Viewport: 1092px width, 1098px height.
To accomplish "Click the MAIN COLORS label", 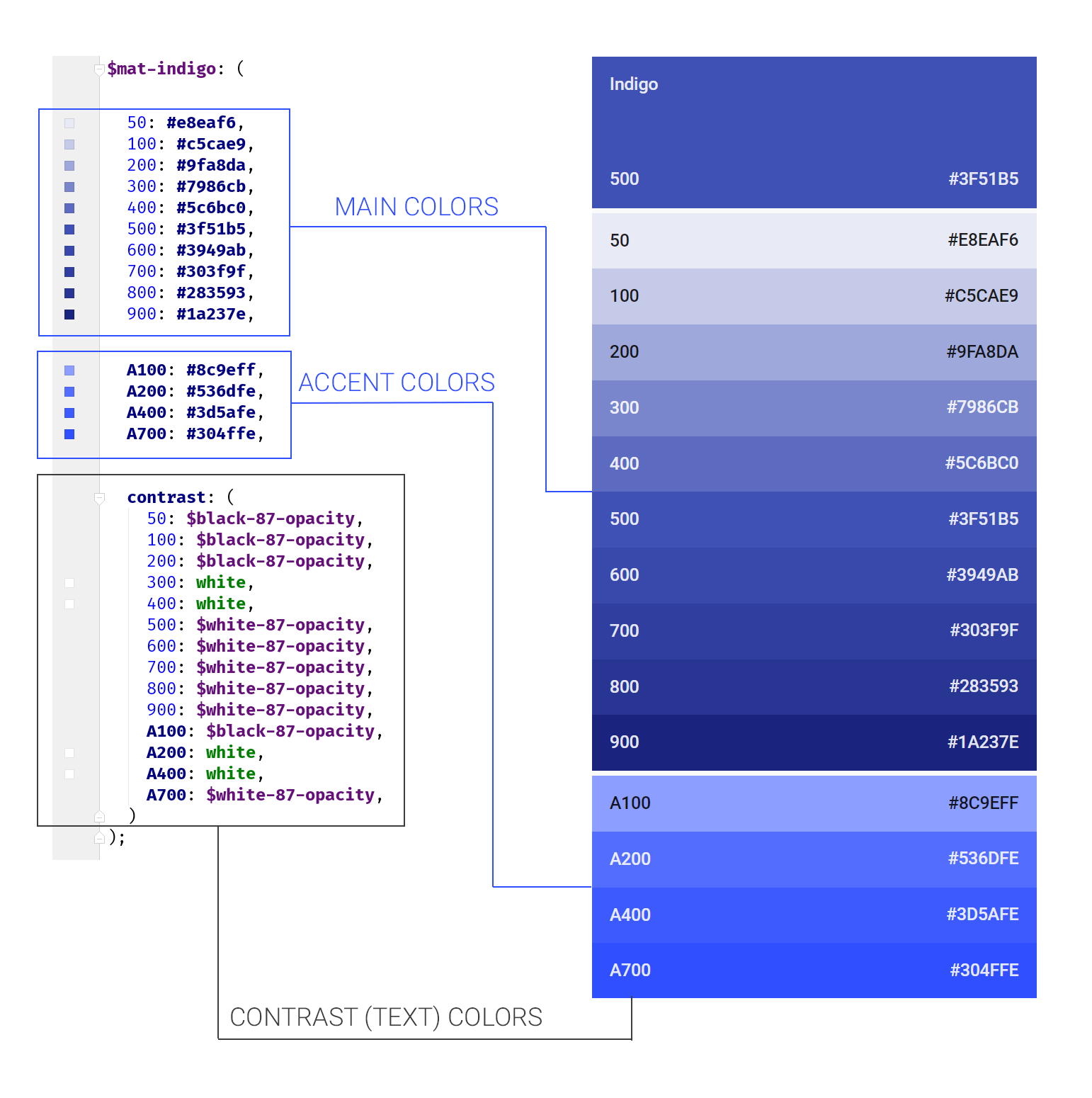I will pyautogui.click(x=416, y=206).
